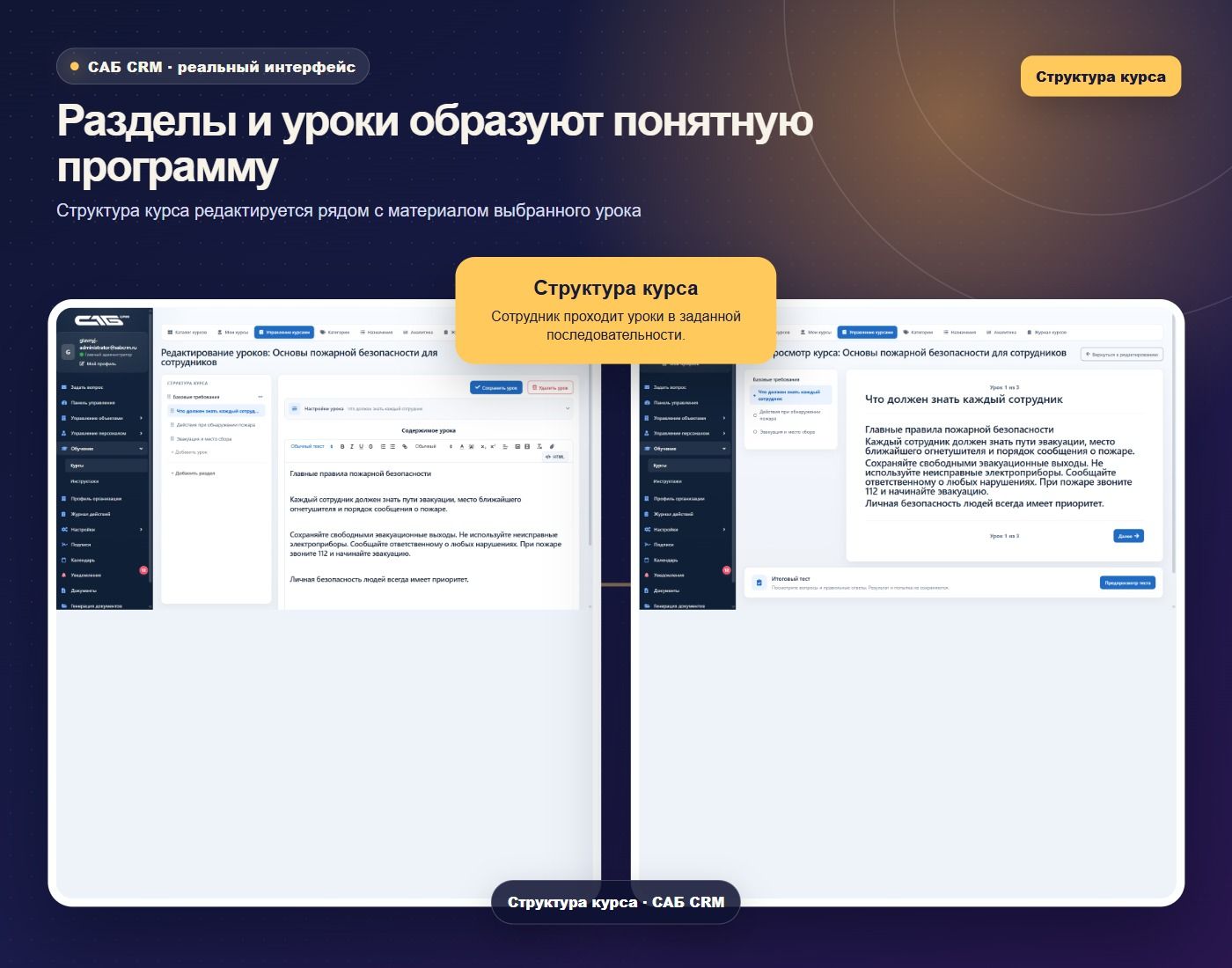Add a new lesson in course structure
This screenshot has width=1232, height=968.
pyautogui.click(x=189, y=452)
